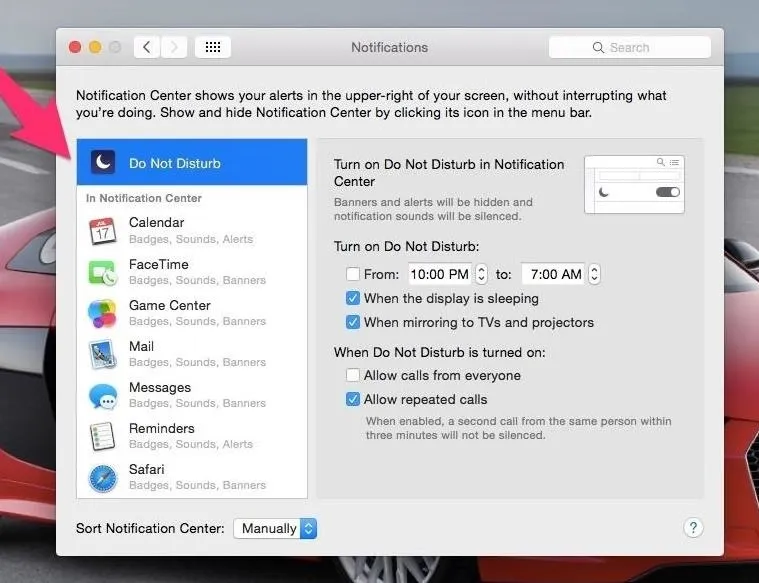Show all preferences grid icon

coord(213,47)
